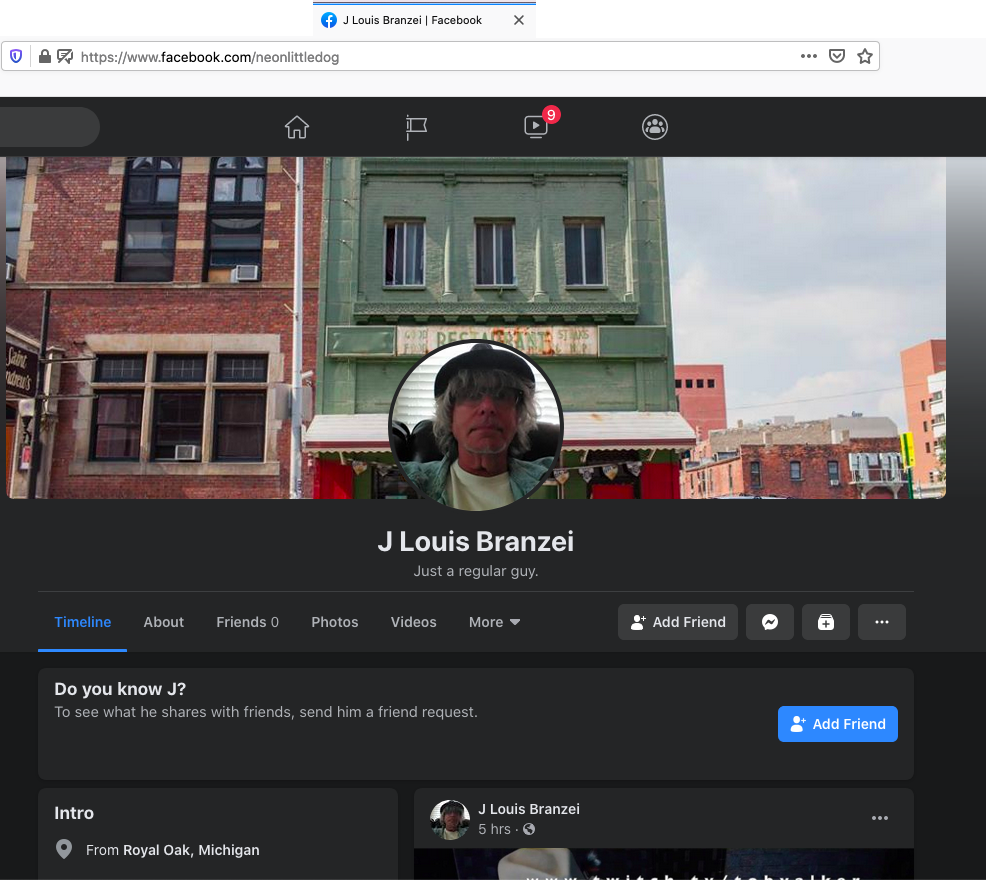Open profile options three-dot menu

click(x=881, y=622)
